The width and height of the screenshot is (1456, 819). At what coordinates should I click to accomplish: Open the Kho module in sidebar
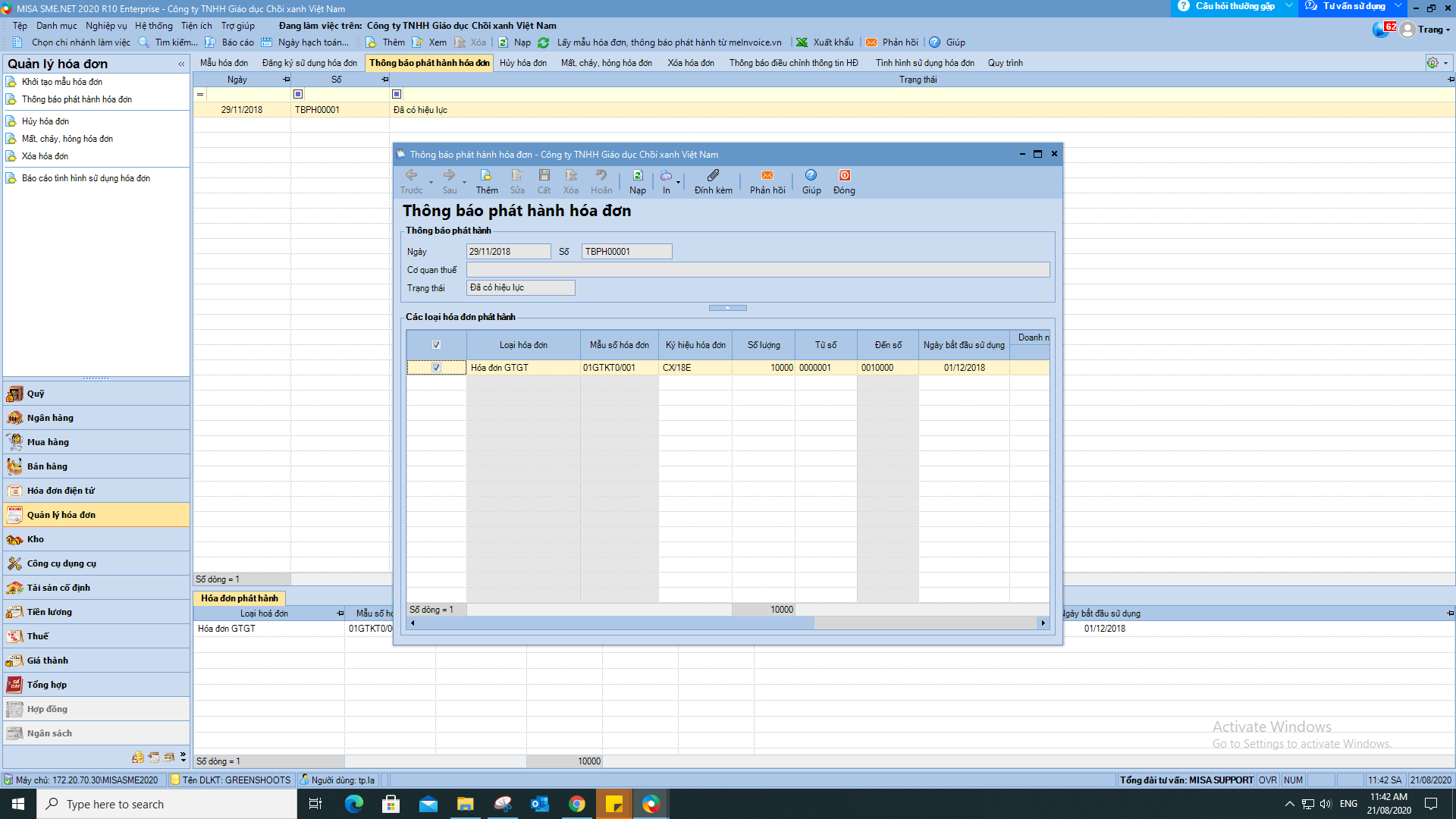pyautogui.click(x=36, y=539)
